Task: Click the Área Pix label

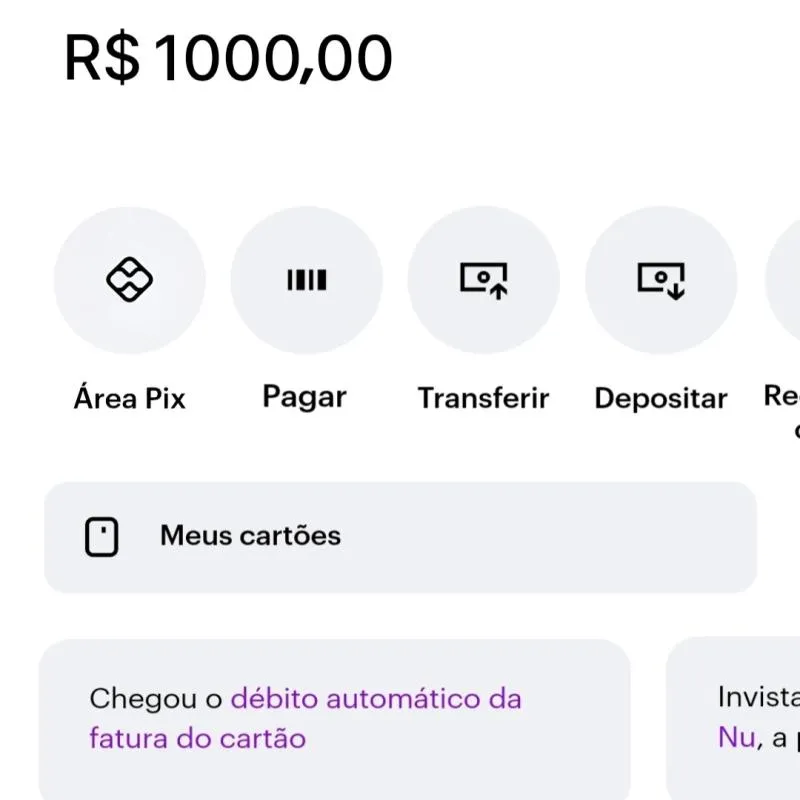Action: click(130, 397)
